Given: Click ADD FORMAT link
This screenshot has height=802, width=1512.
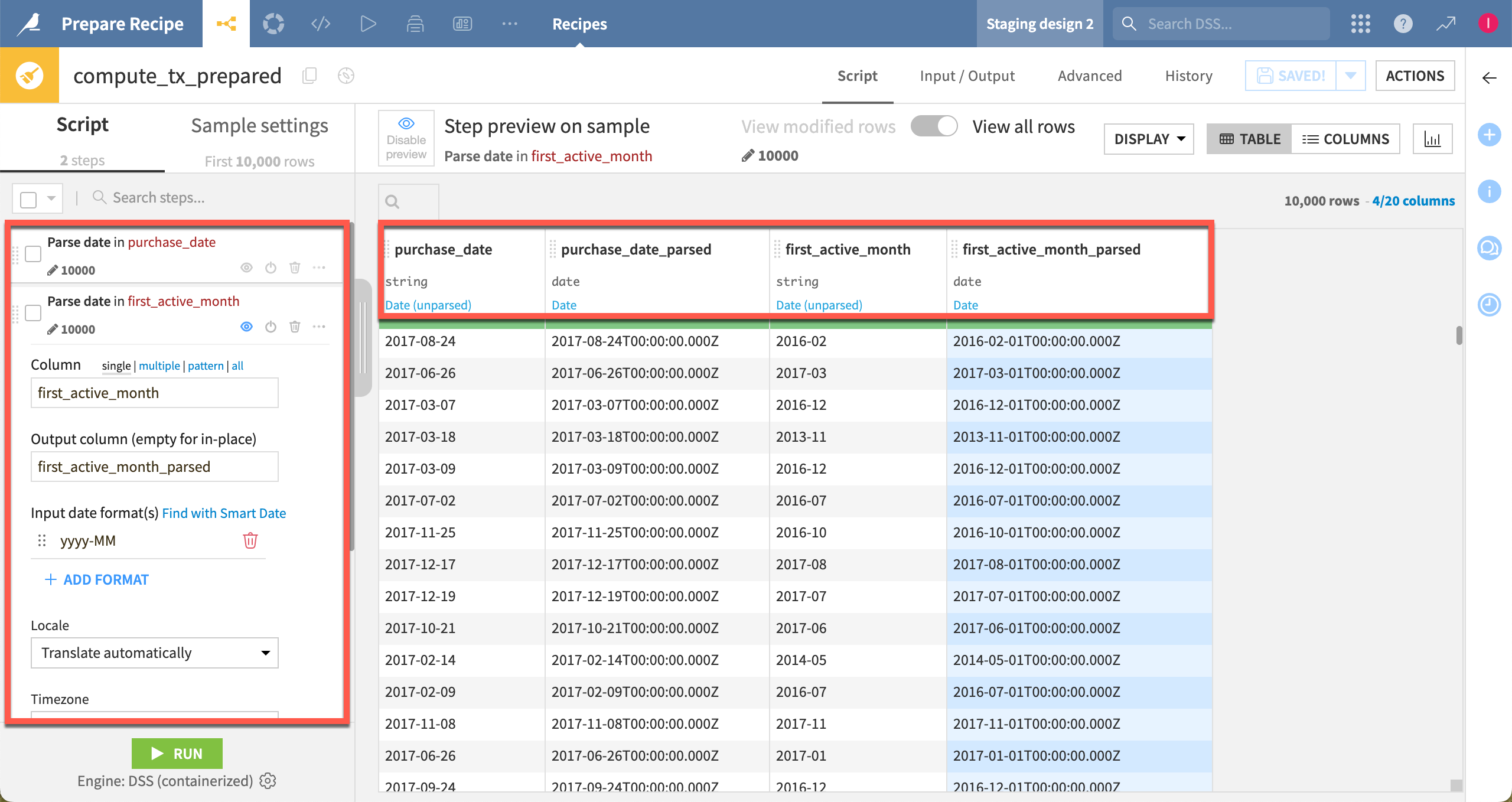Looking at the screenshot, I should tap(97, 579).
